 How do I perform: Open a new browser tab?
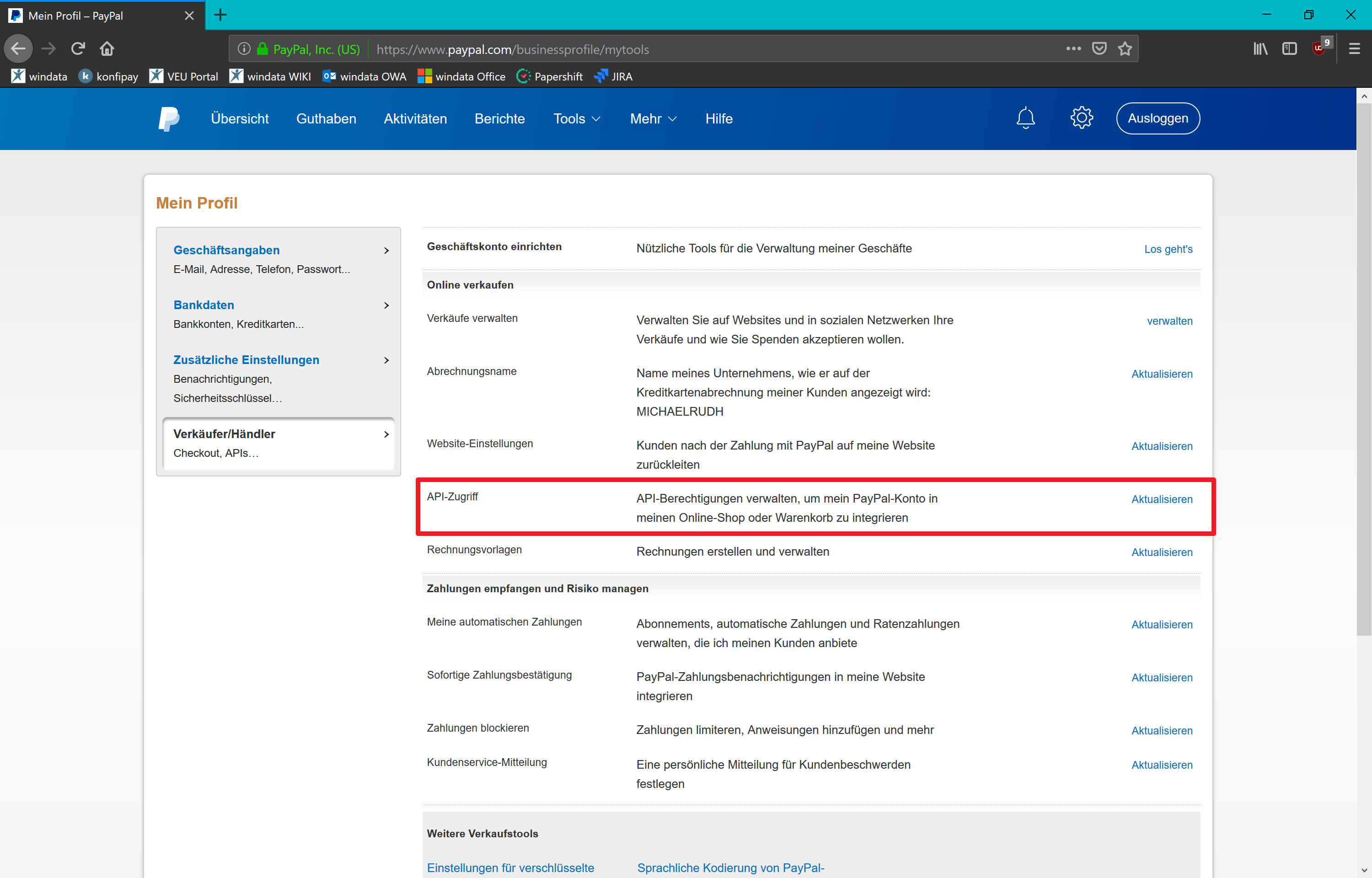coord(220,15)
